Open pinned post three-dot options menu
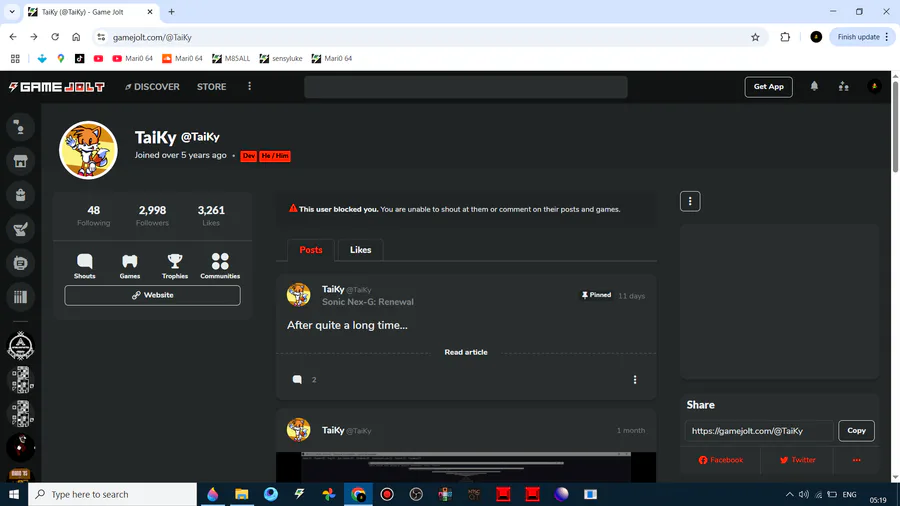900x506 pixels. tap(635, 379)
